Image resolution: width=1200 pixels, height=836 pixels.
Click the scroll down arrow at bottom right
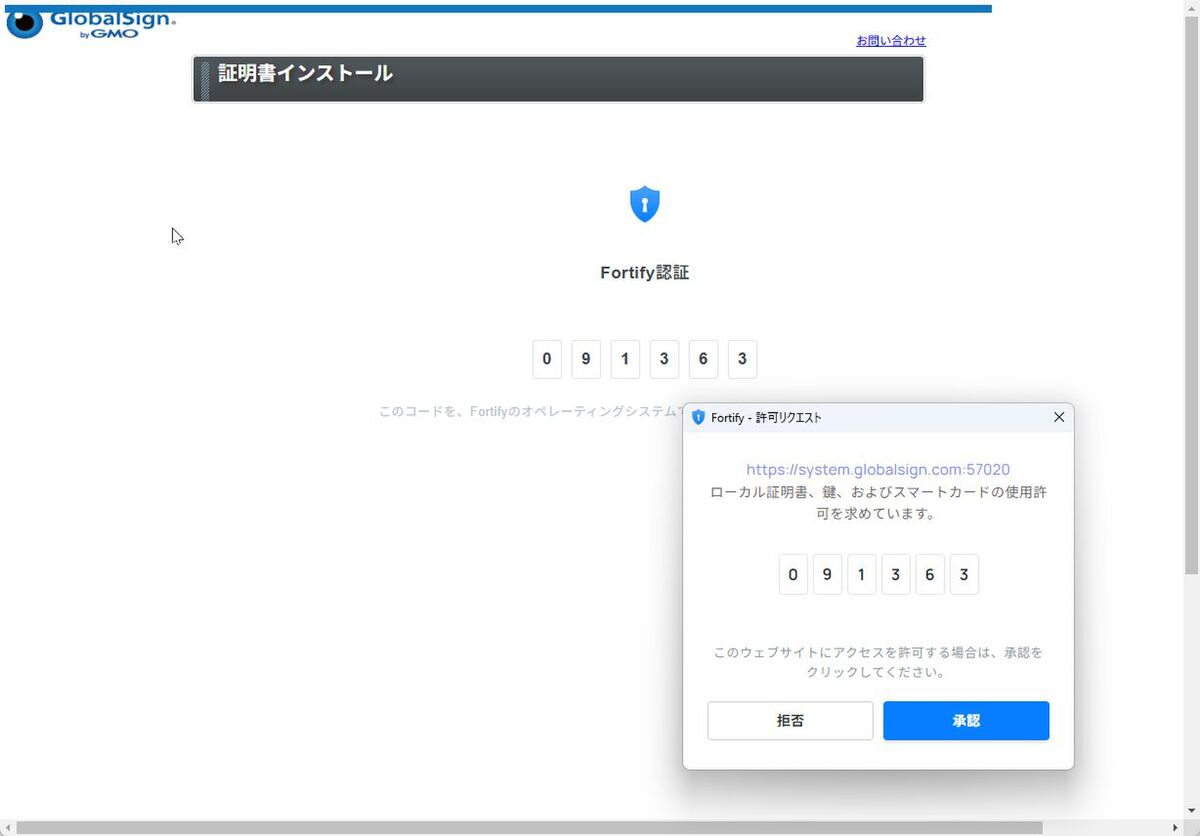pos(1191,811)
